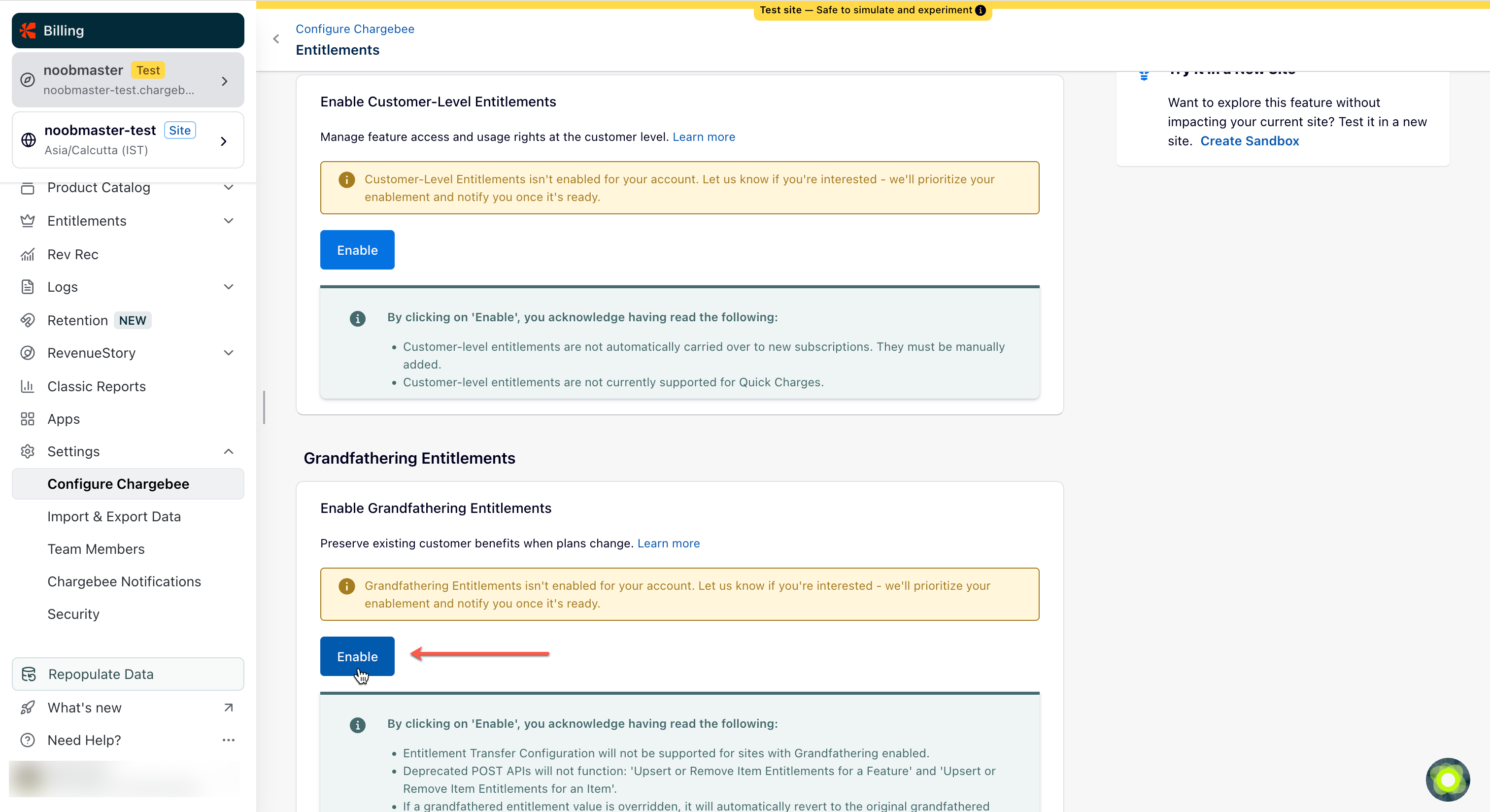Viewport: 1490px width, 812px height.
Task: Expand the RevenueStory menu
Action: 229,353
